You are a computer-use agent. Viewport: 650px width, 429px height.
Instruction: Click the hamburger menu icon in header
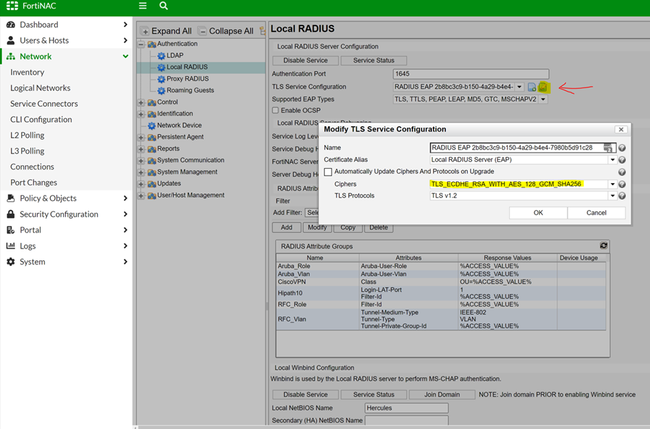coord(145,7)
